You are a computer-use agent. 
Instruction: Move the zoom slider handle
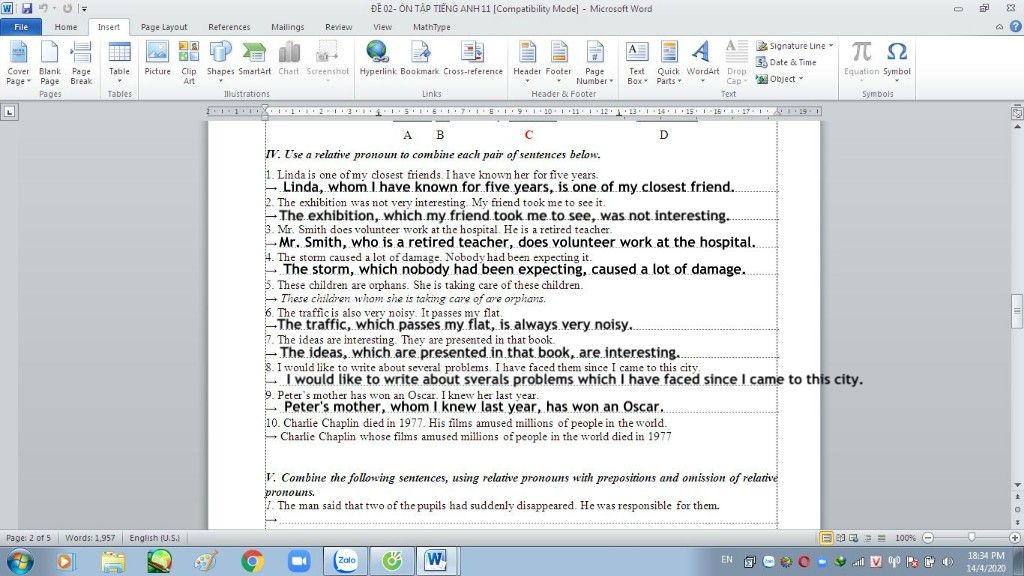coord(972,537)
